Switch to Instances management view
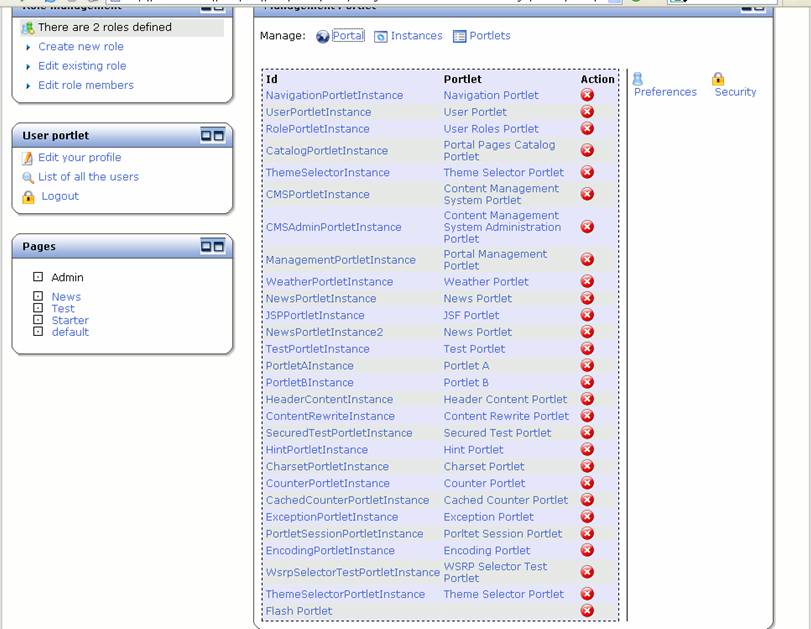 tap(416, 36)
